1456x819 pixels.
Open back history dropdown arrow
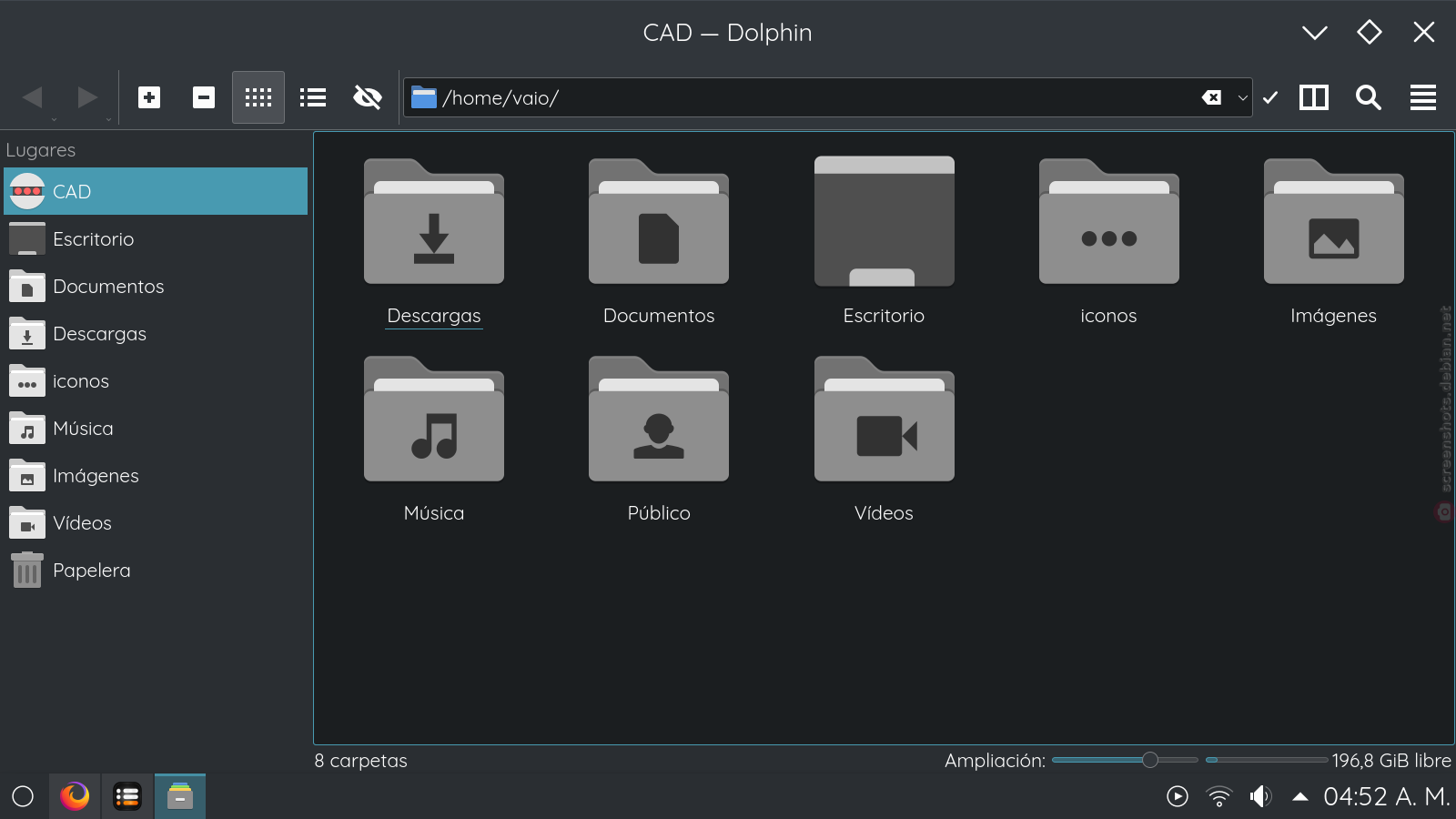point(54,119)
